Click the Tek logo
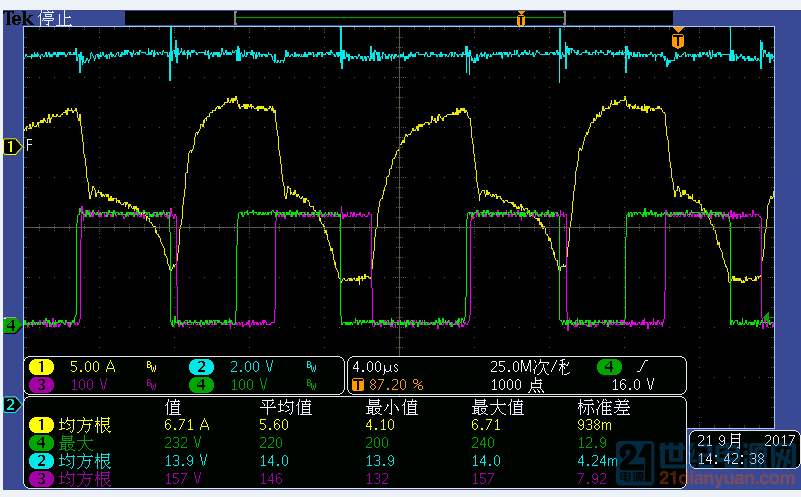The height and width of the screenshot is (497, 801). pyautogui.click(x=19, y=18)
